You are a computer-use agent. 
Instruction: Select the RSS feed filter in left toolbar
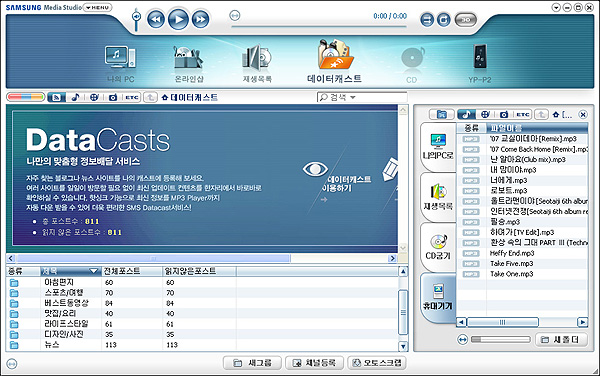pyautogui.click(x=57, y=98)
